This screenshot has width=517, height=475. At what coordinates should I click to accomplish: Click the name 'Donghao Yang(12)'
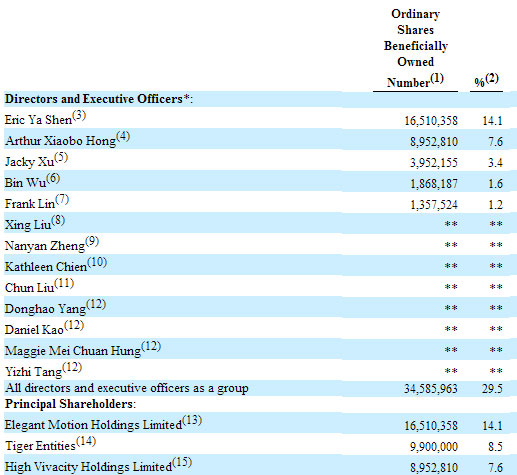tap(55, 307)
